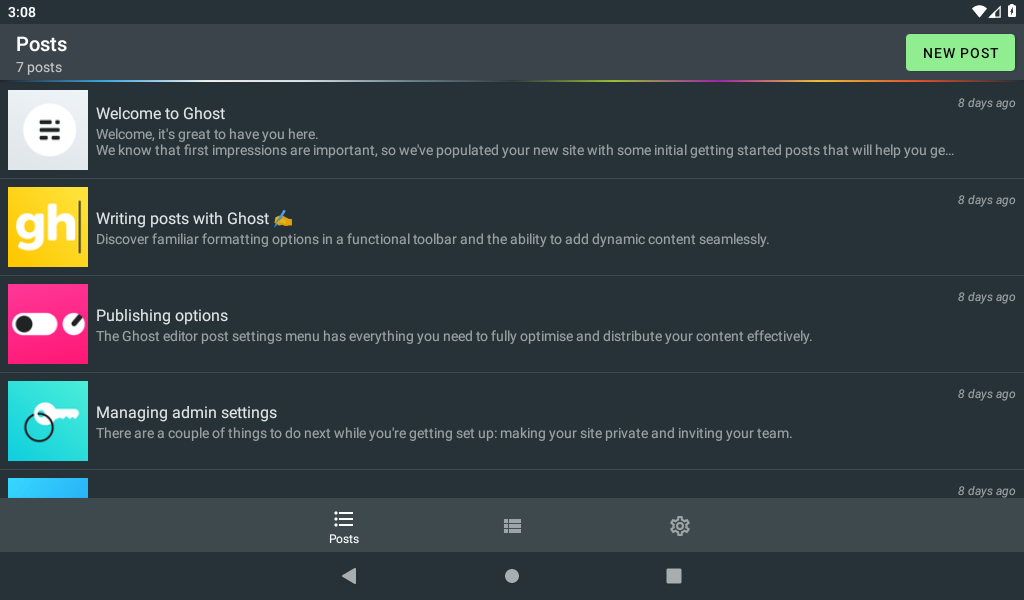Click the 'Posts' header title
The width and height of the screenshot is (1024, 600).
[x=42, y=45]
